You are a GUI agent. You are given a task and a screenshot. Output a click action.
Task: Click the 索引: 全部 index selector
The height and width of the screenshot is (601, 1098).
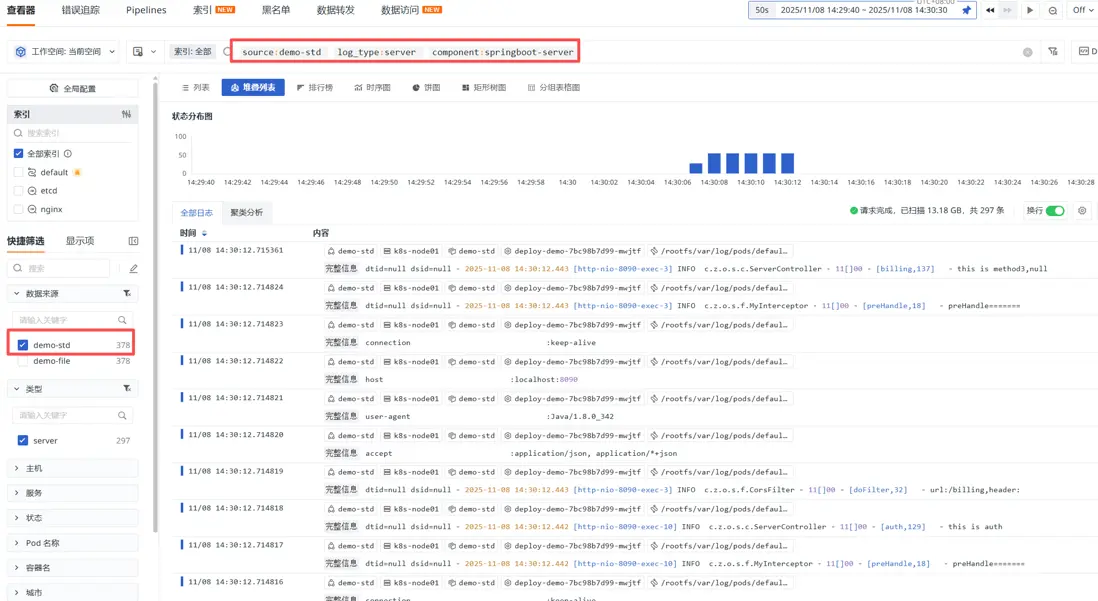click(193, 52)
